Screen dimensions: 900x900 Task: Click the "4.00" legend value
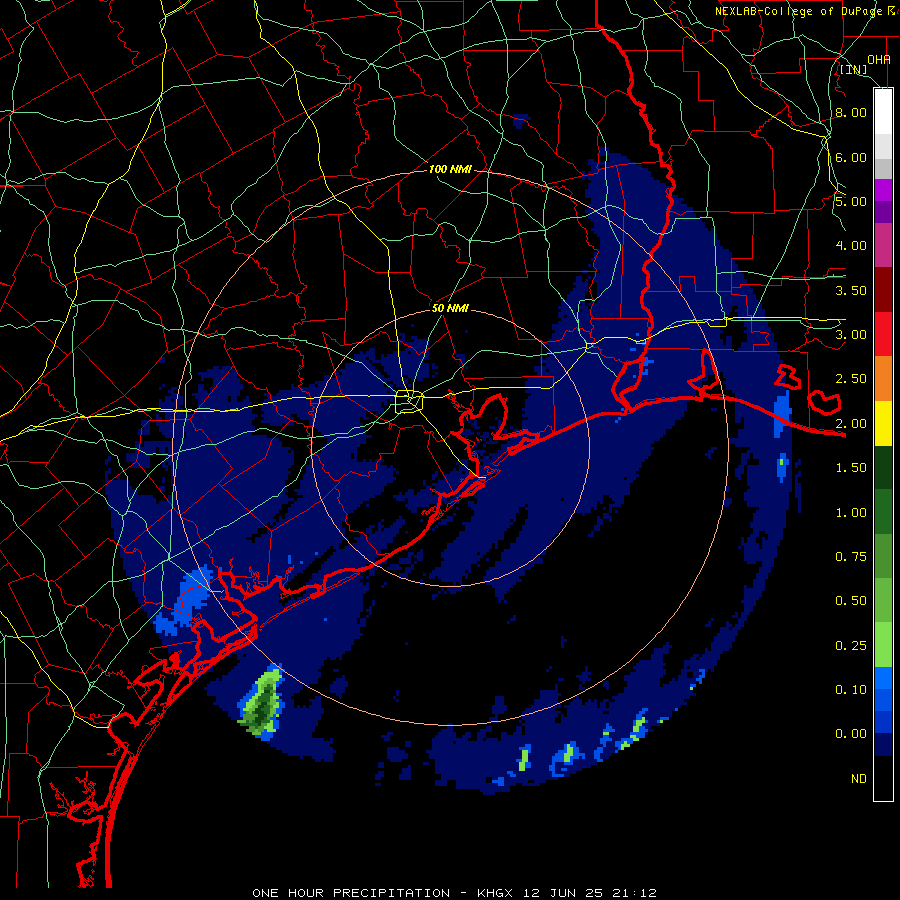point(851,246)
